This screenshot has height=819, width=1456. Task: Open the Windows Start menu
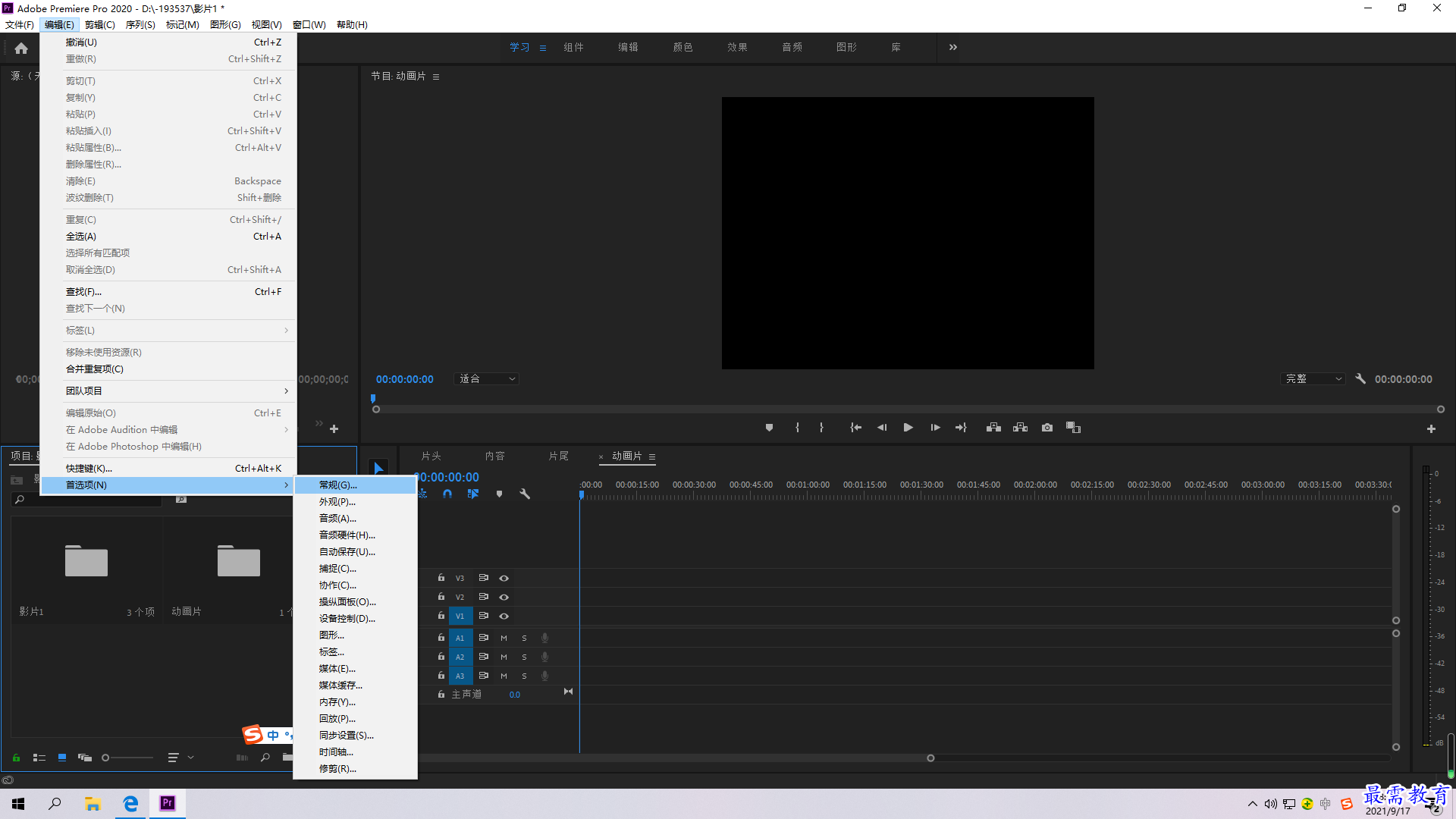point(18,803)
